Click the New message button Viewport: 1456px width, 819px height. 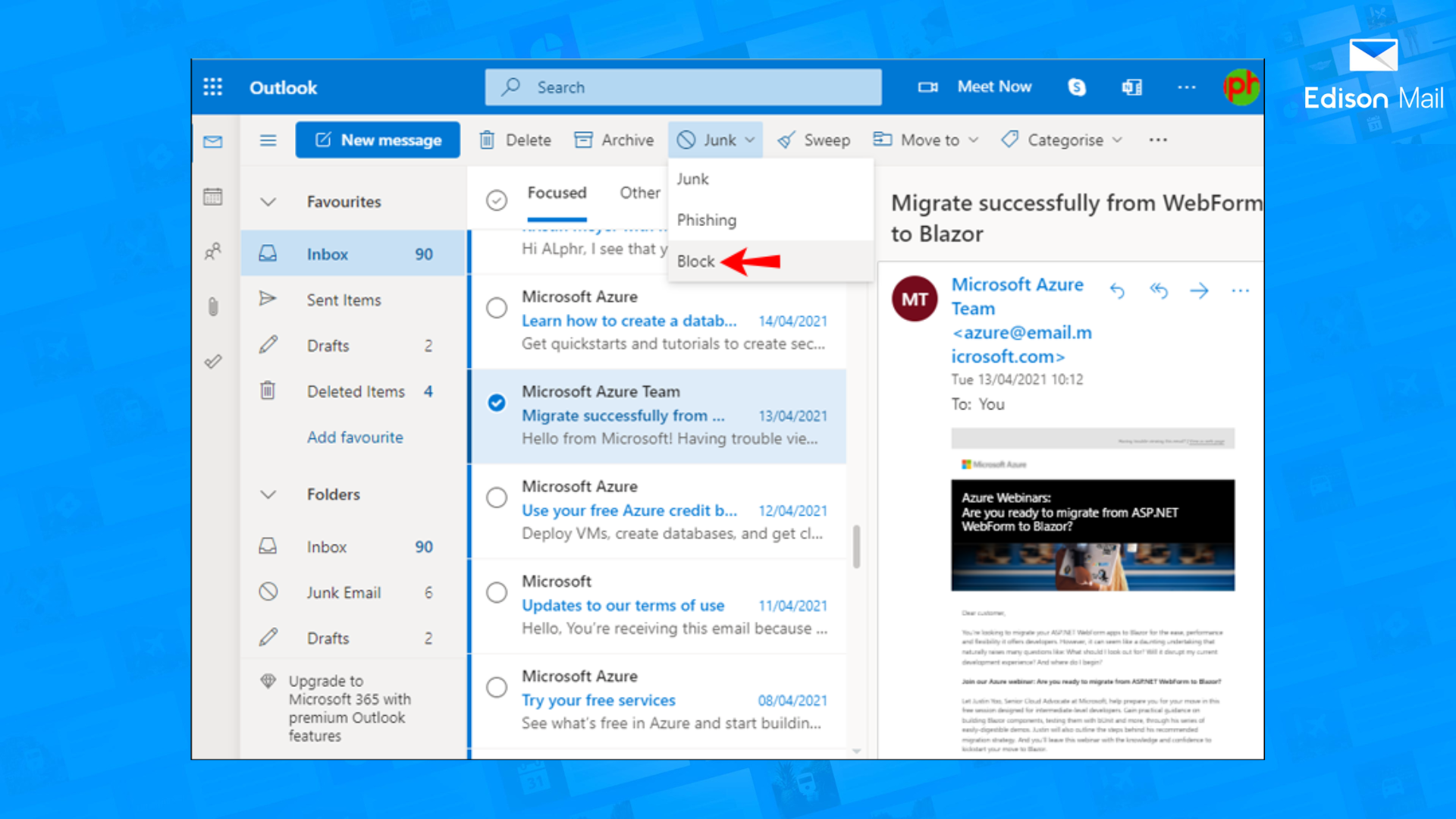(377, 140)
